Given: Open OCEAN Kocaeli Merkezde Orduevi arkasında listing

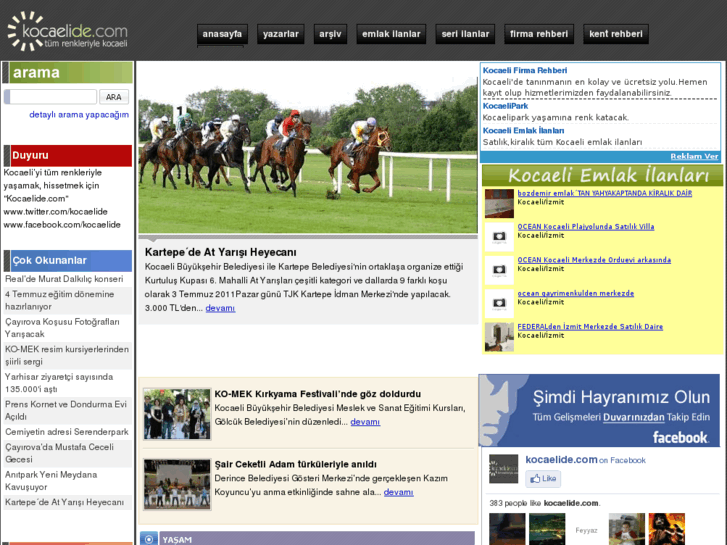Looking at the screenshot, I should point(594,260).
